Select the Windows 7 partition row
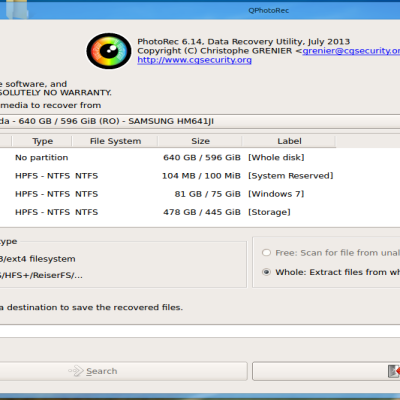 (x=200, y=194)
